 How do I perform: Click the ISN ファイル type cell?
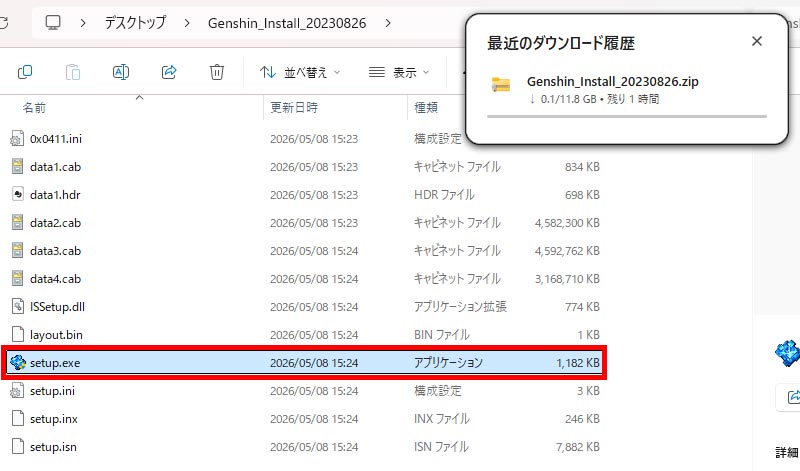(441, 447)
